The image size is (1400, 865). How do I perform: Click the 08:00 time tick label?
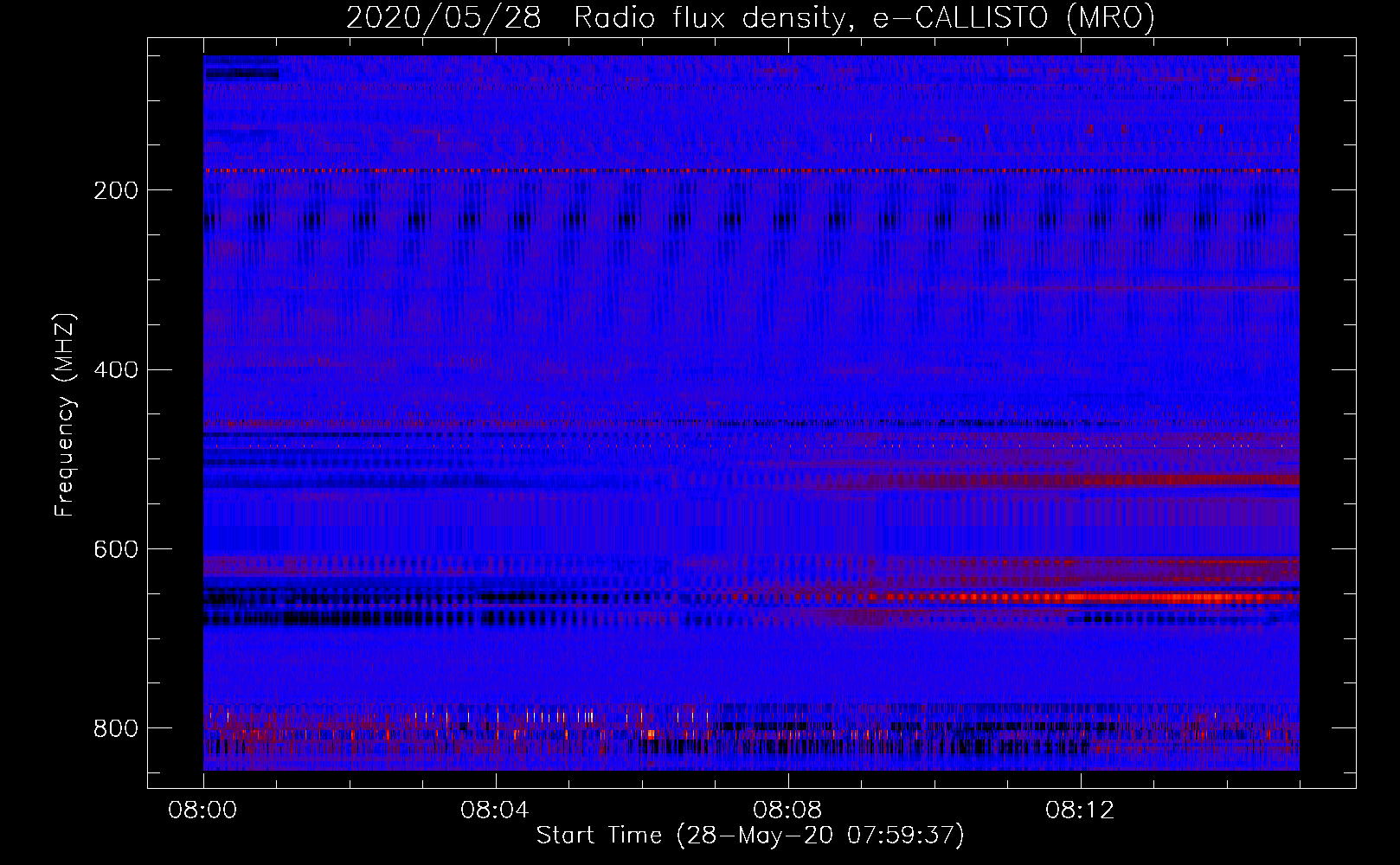(202, 811)
